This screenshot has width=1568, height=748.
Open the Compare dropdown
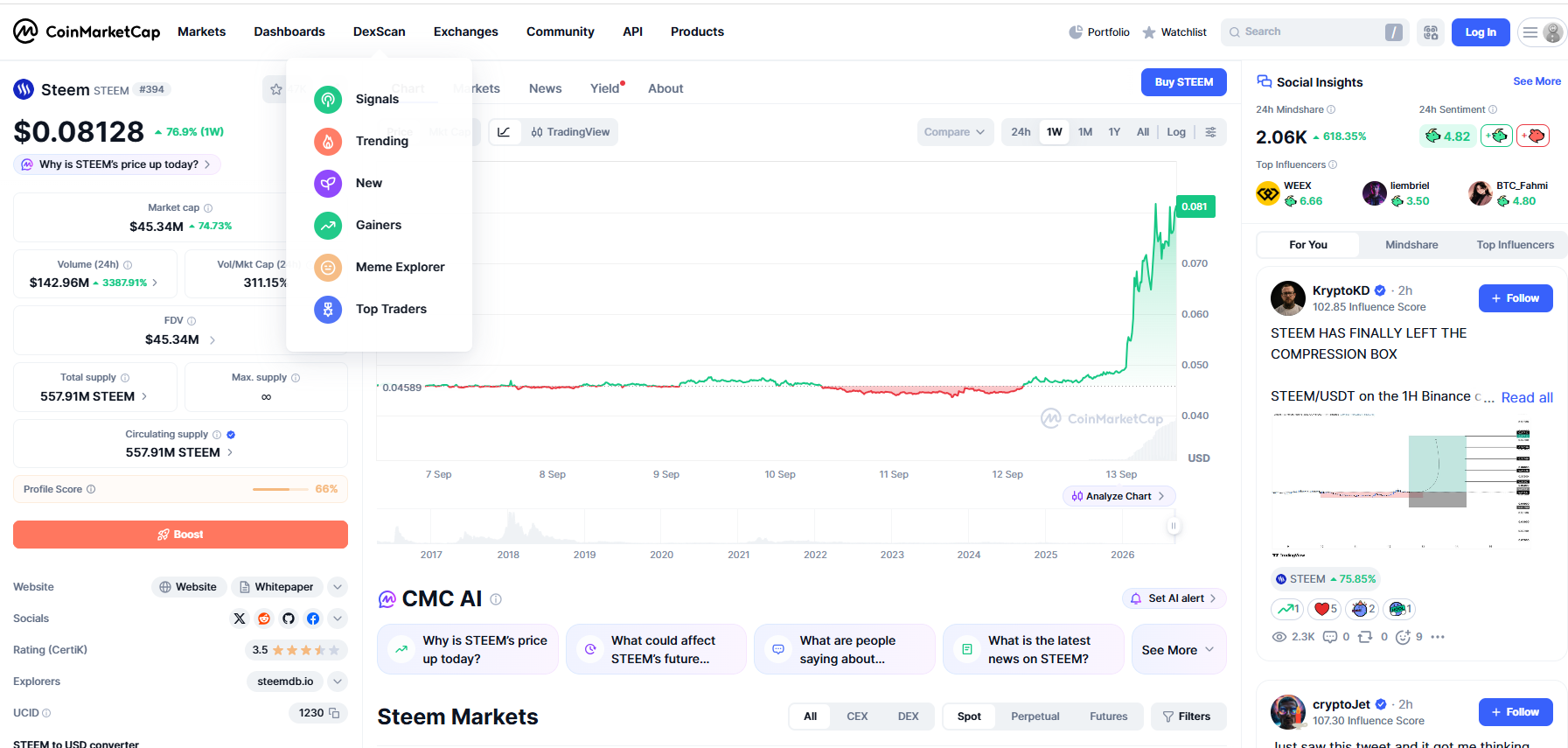point(955,132)
